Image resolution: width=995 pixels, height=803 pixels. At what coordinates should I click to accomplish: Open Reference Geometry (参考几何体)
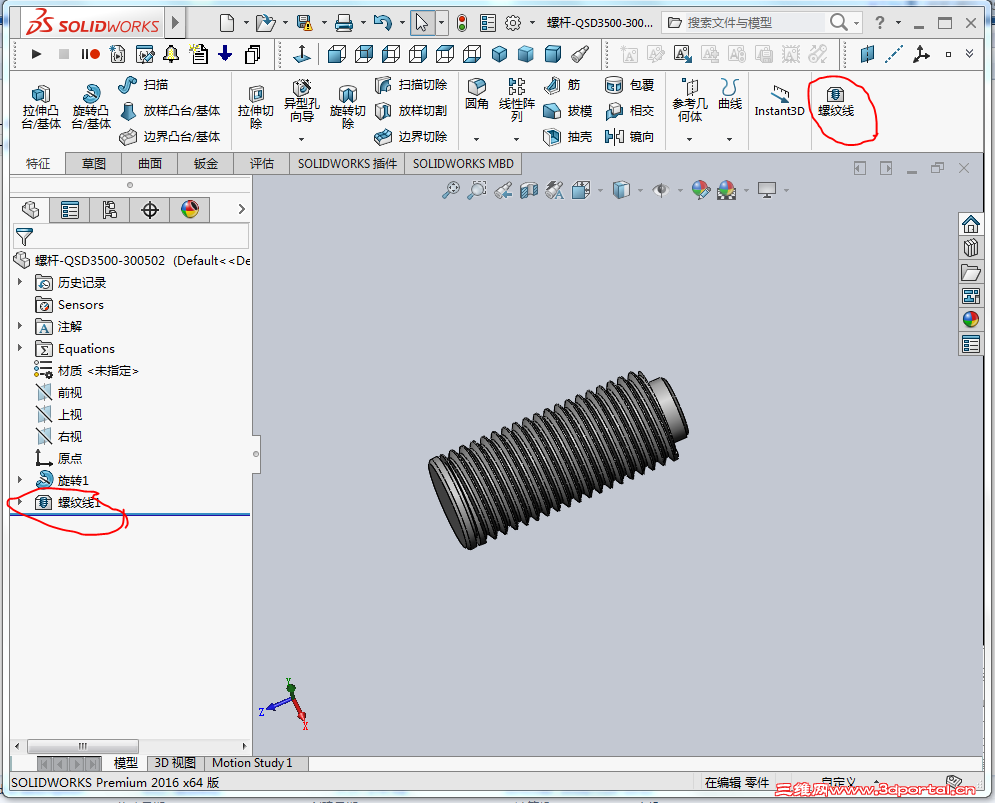pos(690,100)
